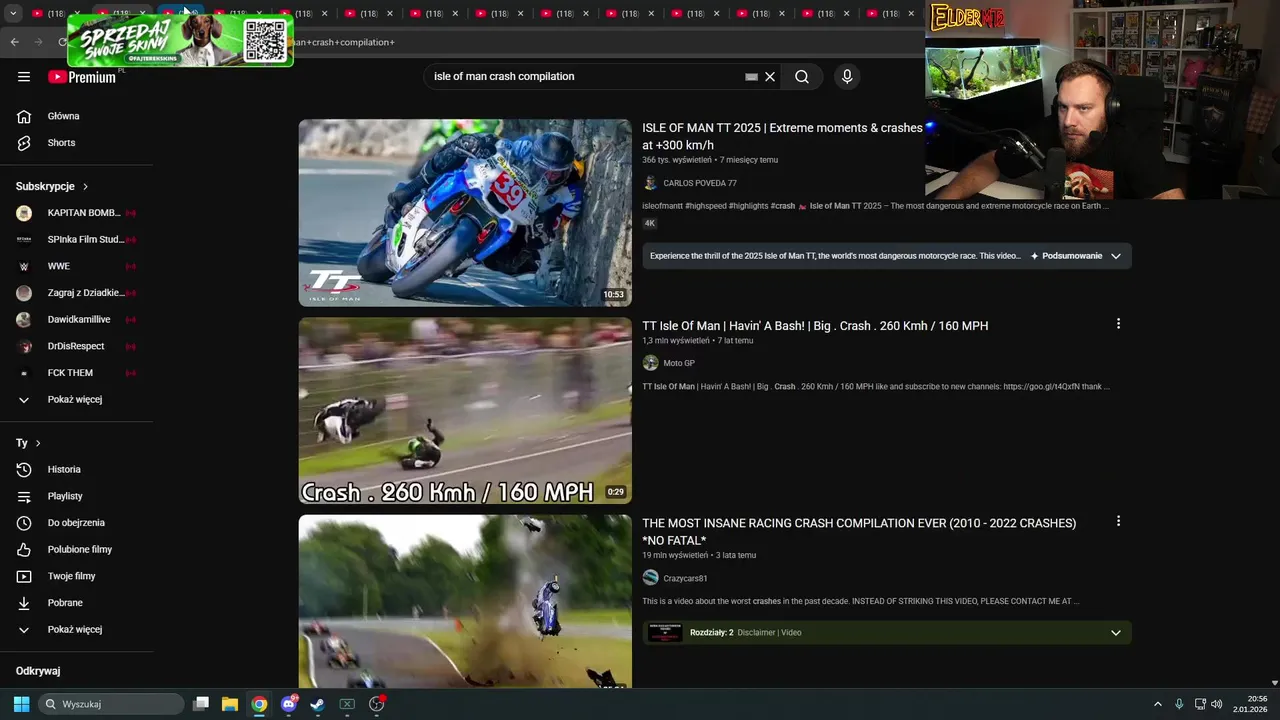The image size is (1280, 720).
Task: Start voice search with the microphone
Action: (x=847, y=77)
